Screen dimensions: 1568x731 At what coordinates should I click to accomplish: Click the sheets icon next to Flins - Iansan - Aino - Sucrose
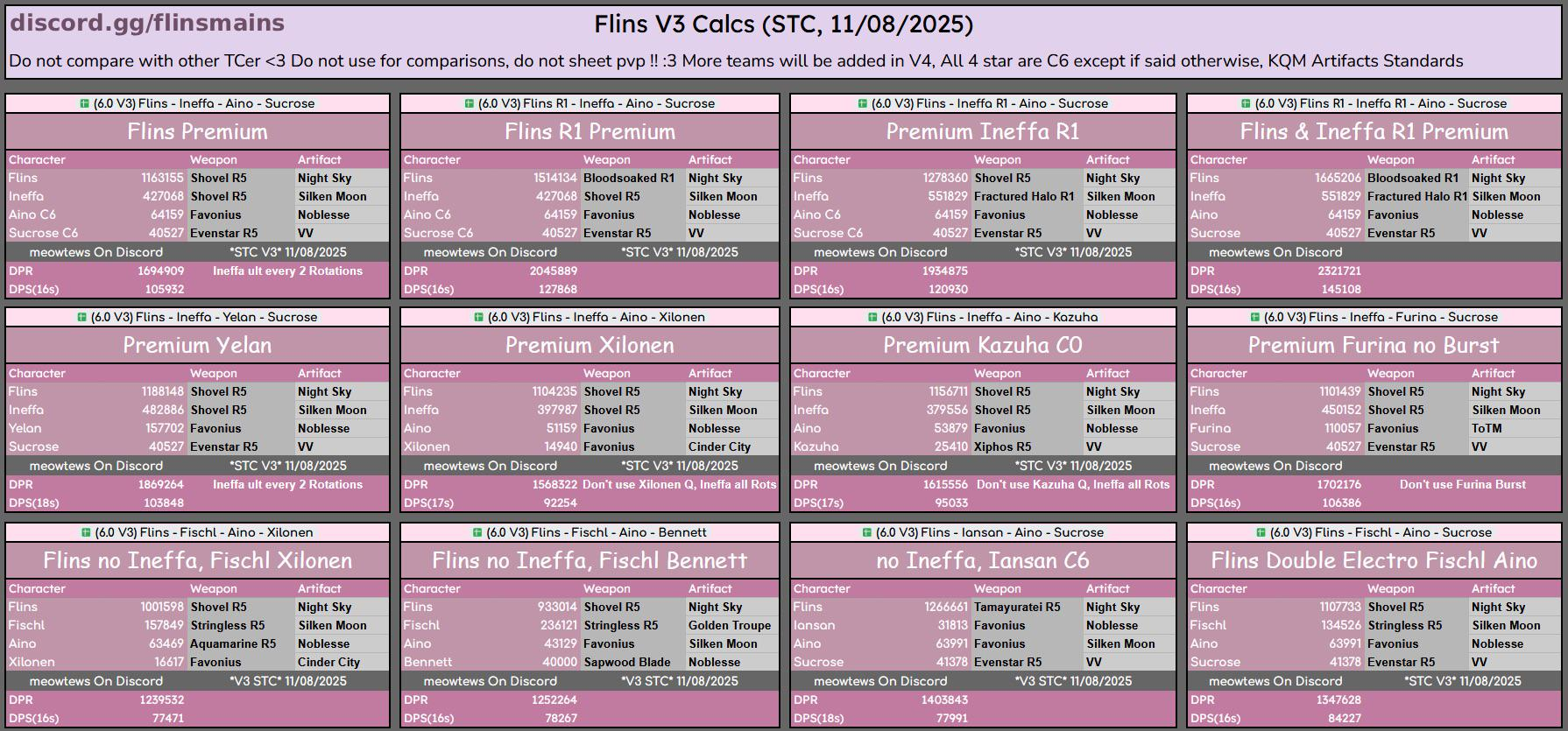[867, 532]
